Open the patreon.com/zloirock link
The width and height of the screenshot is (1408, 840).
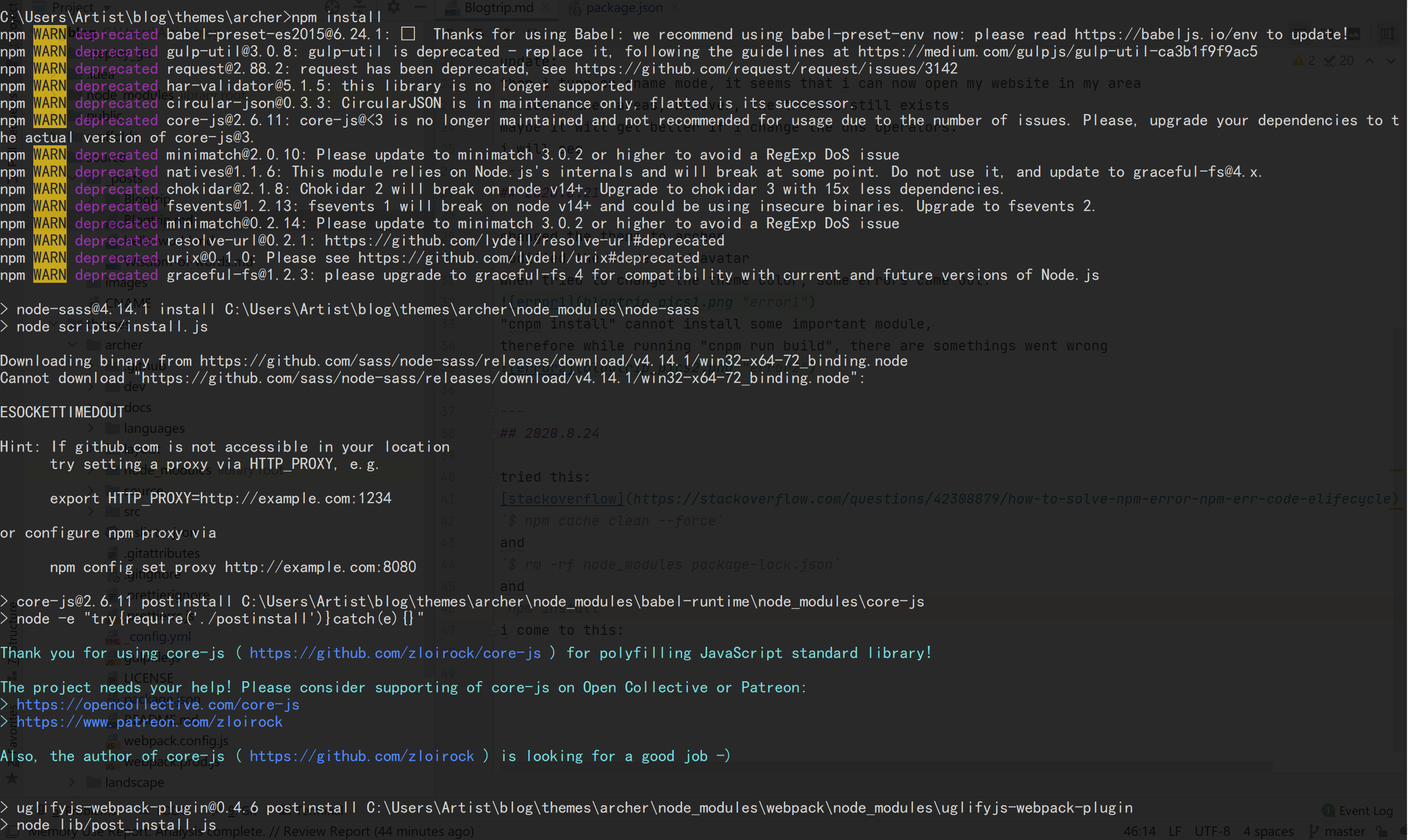click(149, 722)
